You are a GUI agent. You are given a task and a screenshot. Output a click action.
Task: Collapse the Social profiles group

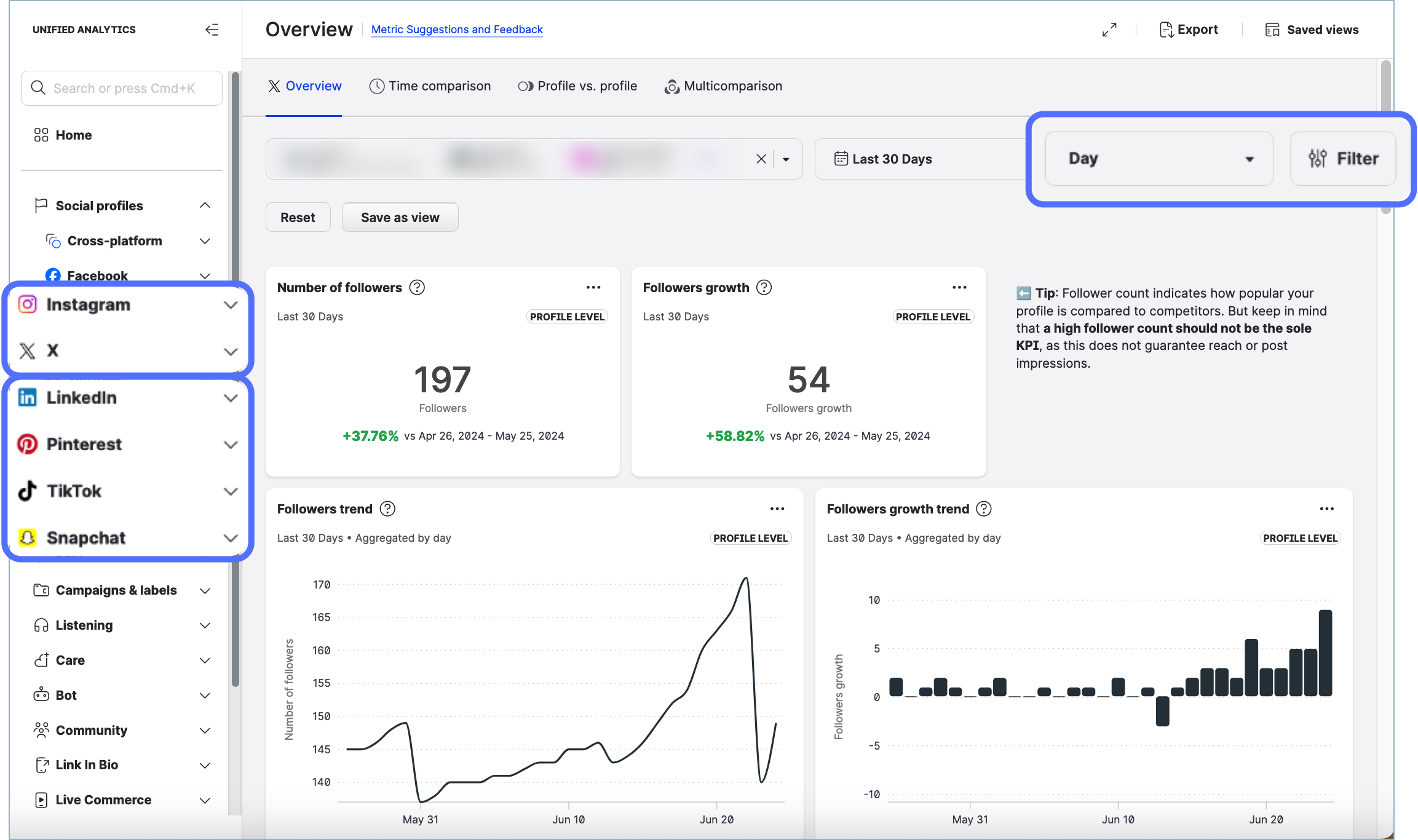point(205,205)
